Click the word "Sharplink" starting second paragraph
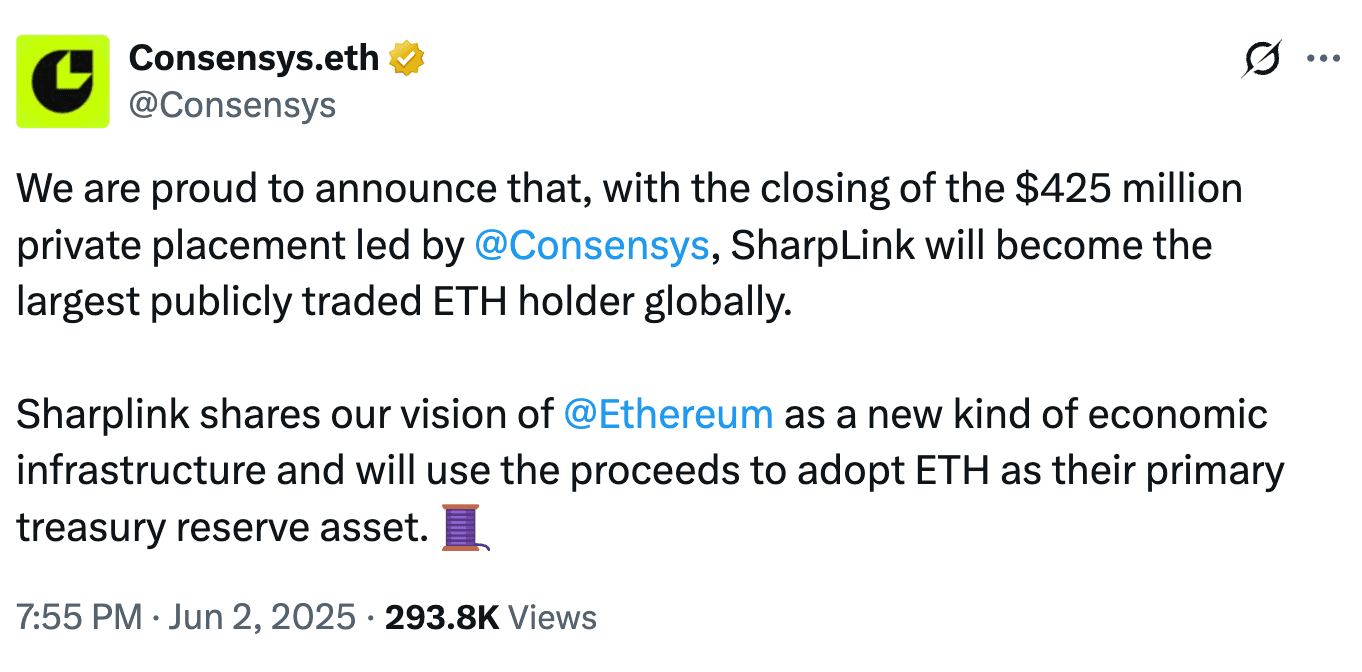Viewport: 1362px width, 672px height. 100,414
